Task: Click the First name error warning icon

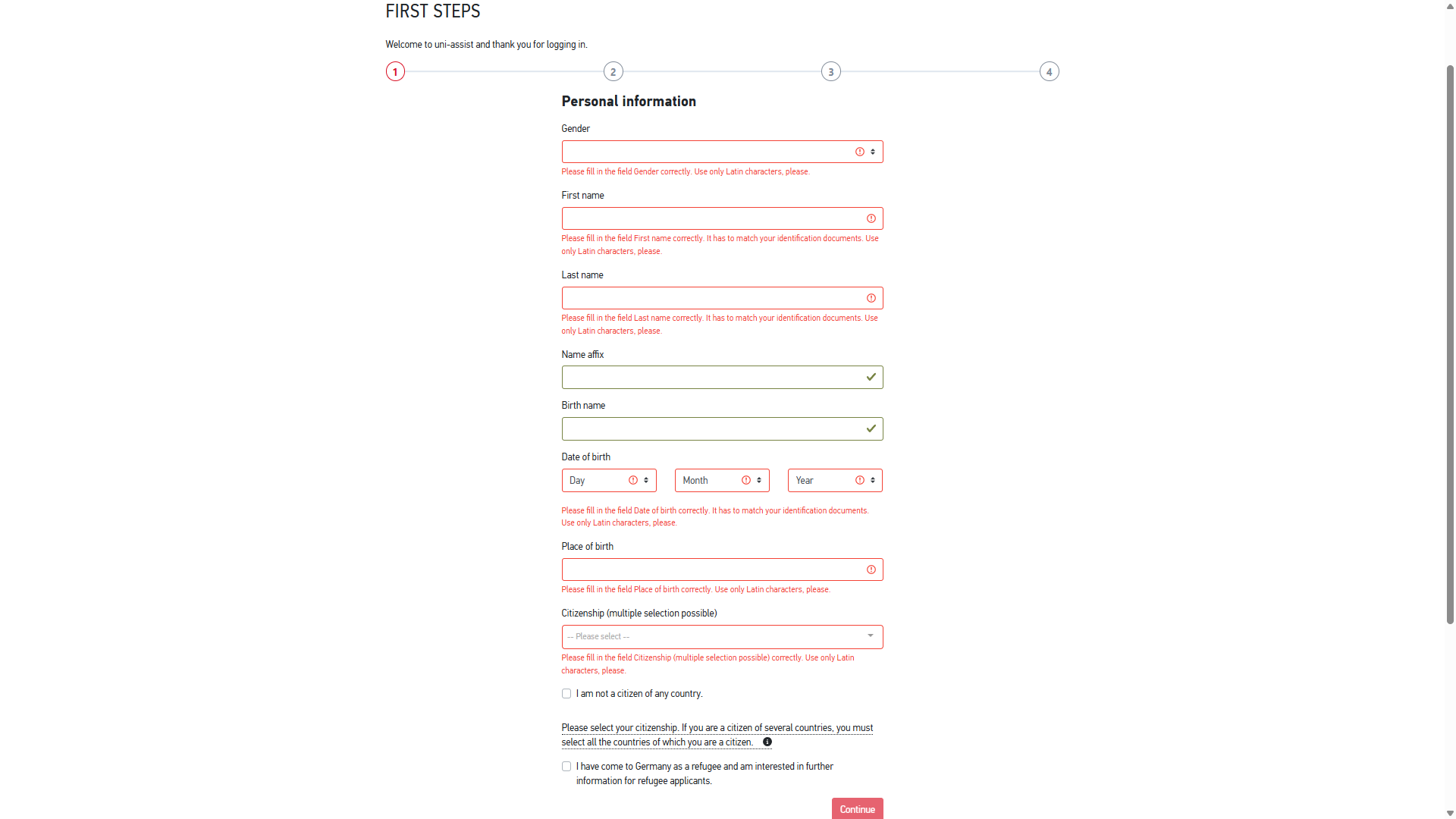Action: tap(871, 219)
